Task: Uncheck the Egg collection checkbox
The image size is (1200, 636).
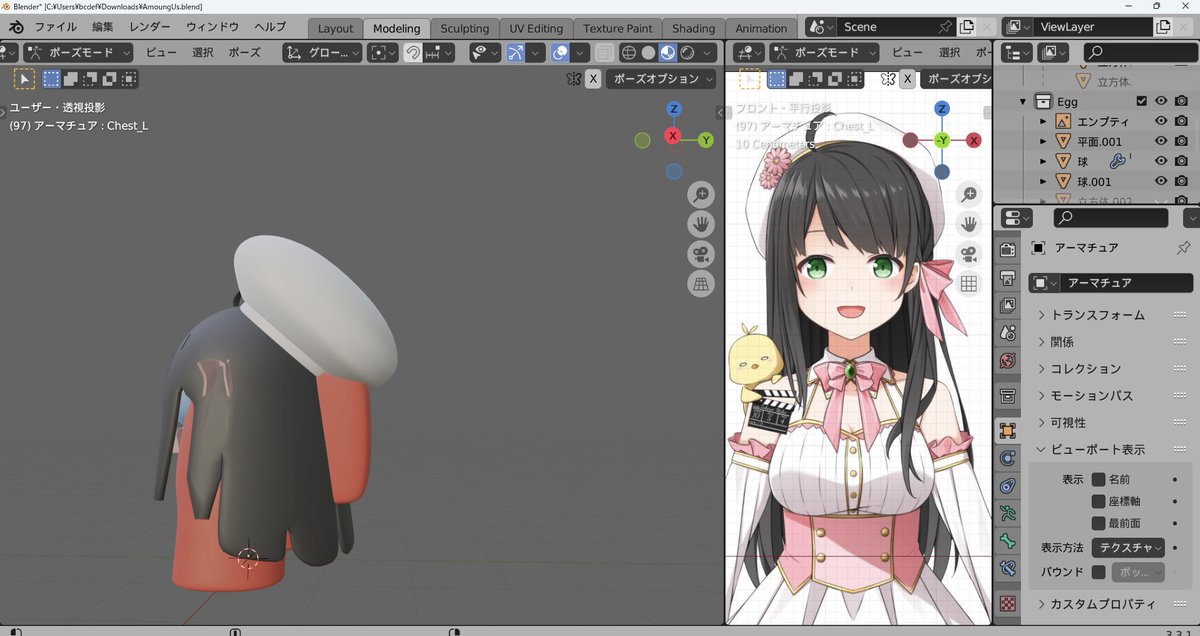Action: click(x=1141, y=101)
